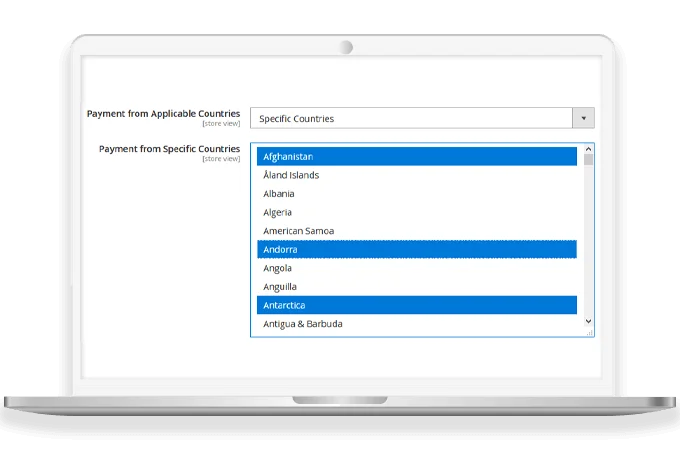Click the country list scrollbar thumb
680x450 pixels.
[588, 159]
